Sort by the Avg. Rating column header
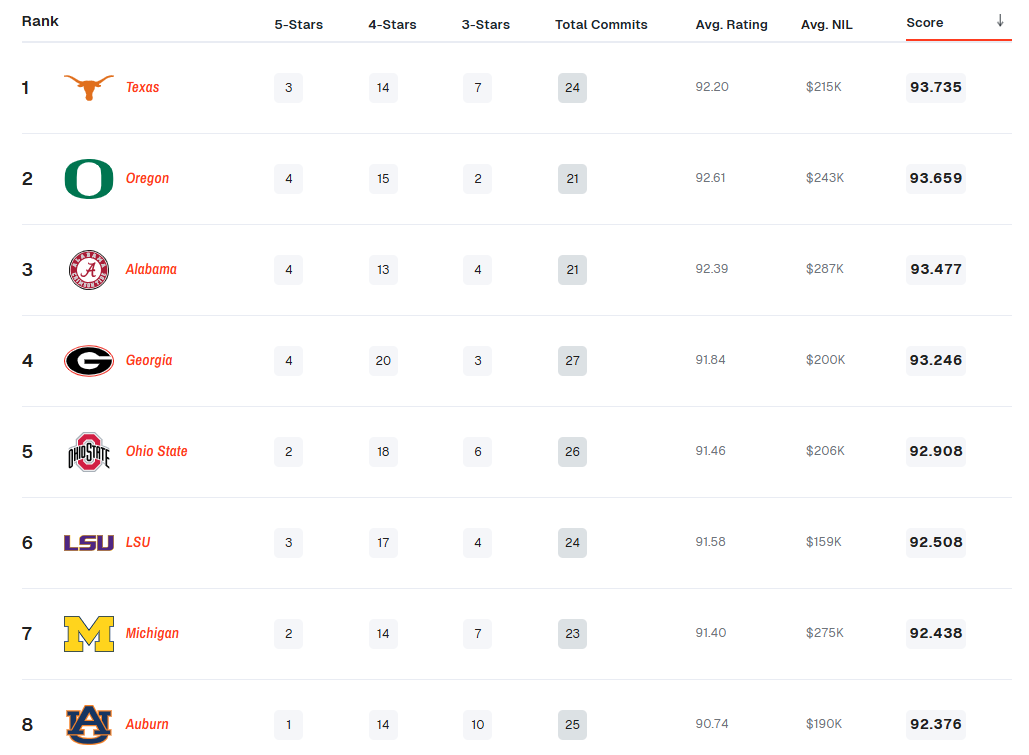The width and height of the screenshot is (1029, 755). coord(732,24)
